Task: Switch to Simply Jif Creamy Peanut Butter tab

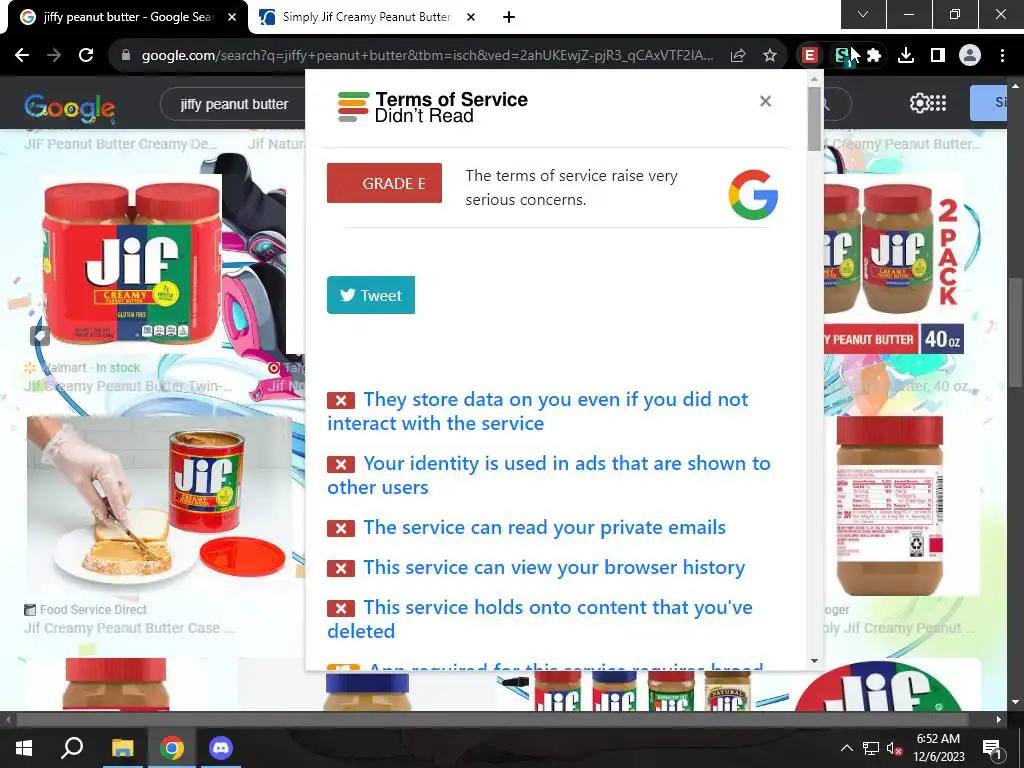Action: point(367,17)
